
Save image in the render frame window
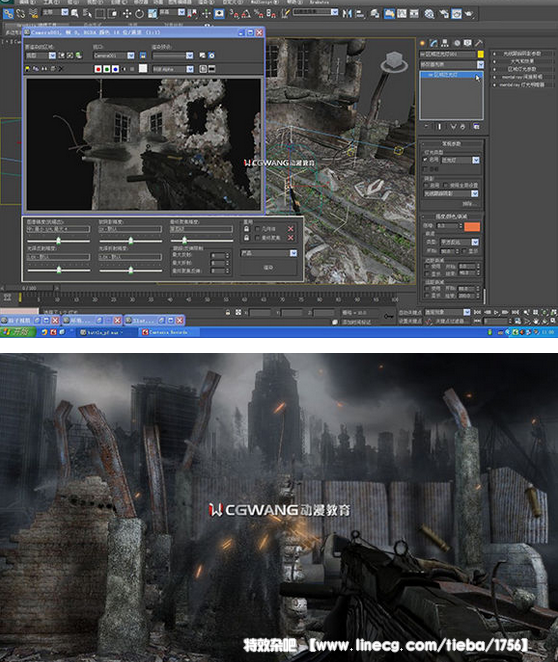(27, 68)
